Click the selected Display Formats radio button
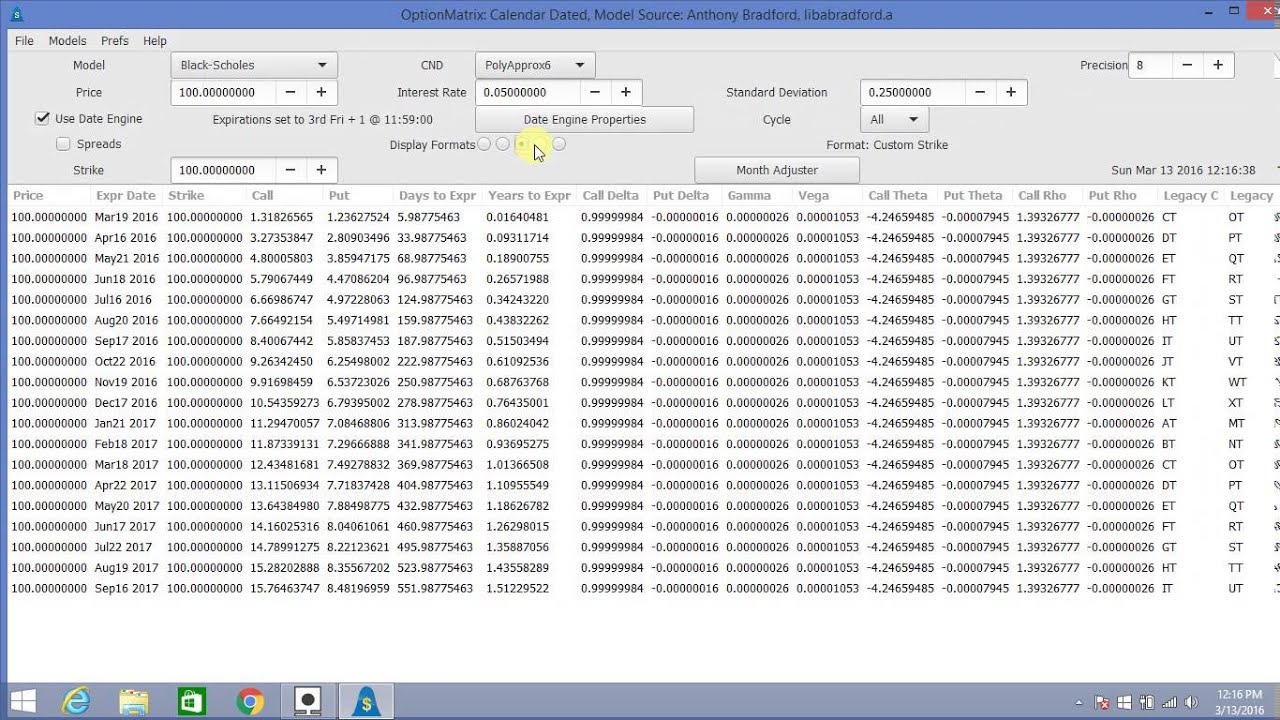 pyautogui.click(x=522, y=144)
